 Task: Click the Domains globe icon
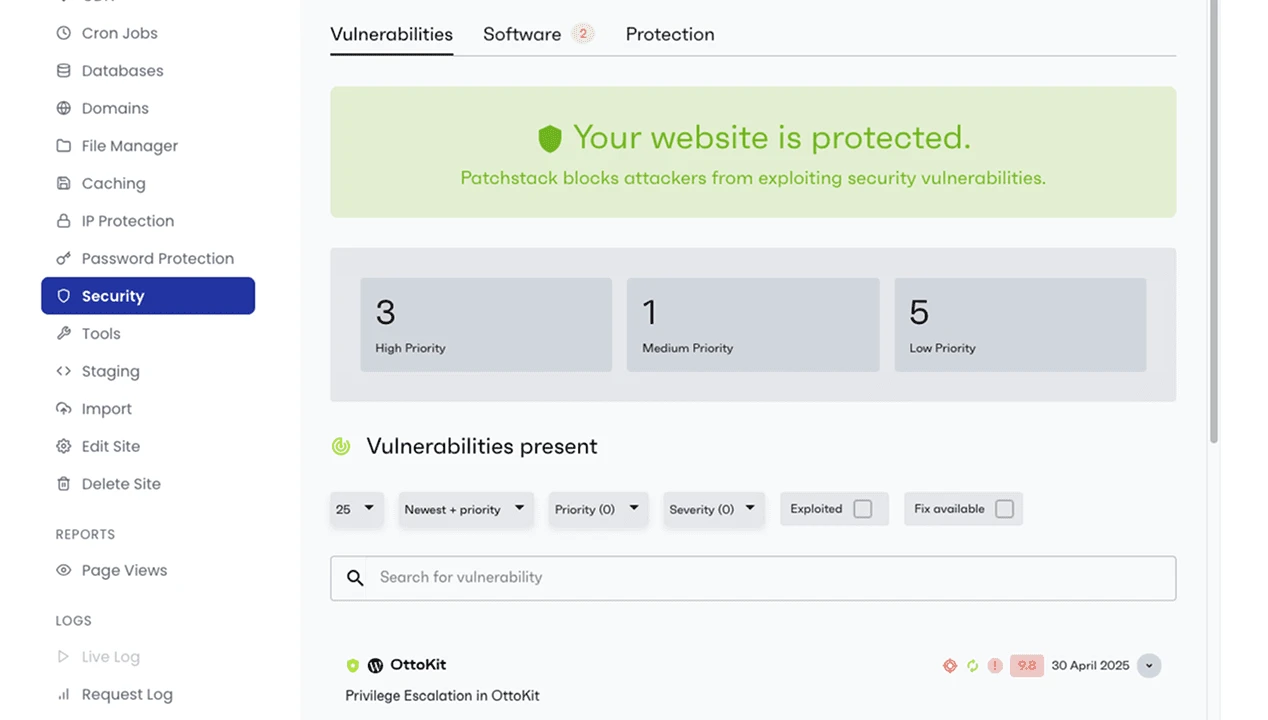pos(64,108)
